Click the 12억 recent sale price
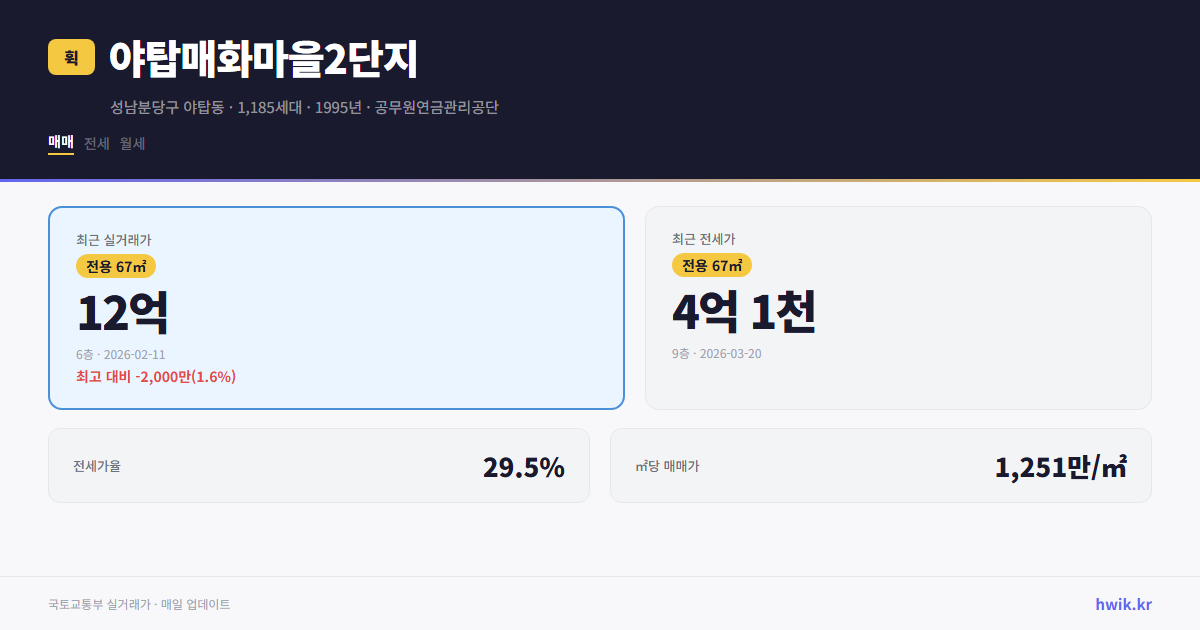 tap(124, 311)
